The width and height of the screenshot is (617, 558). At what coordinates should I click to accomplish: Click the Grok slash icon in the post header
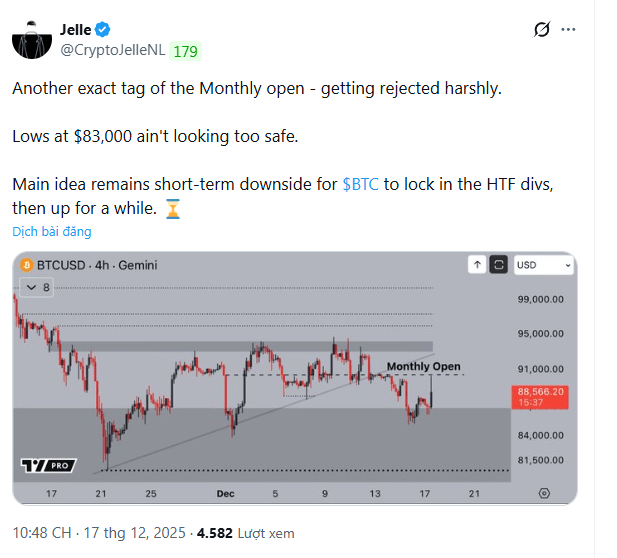pos(542,31)
